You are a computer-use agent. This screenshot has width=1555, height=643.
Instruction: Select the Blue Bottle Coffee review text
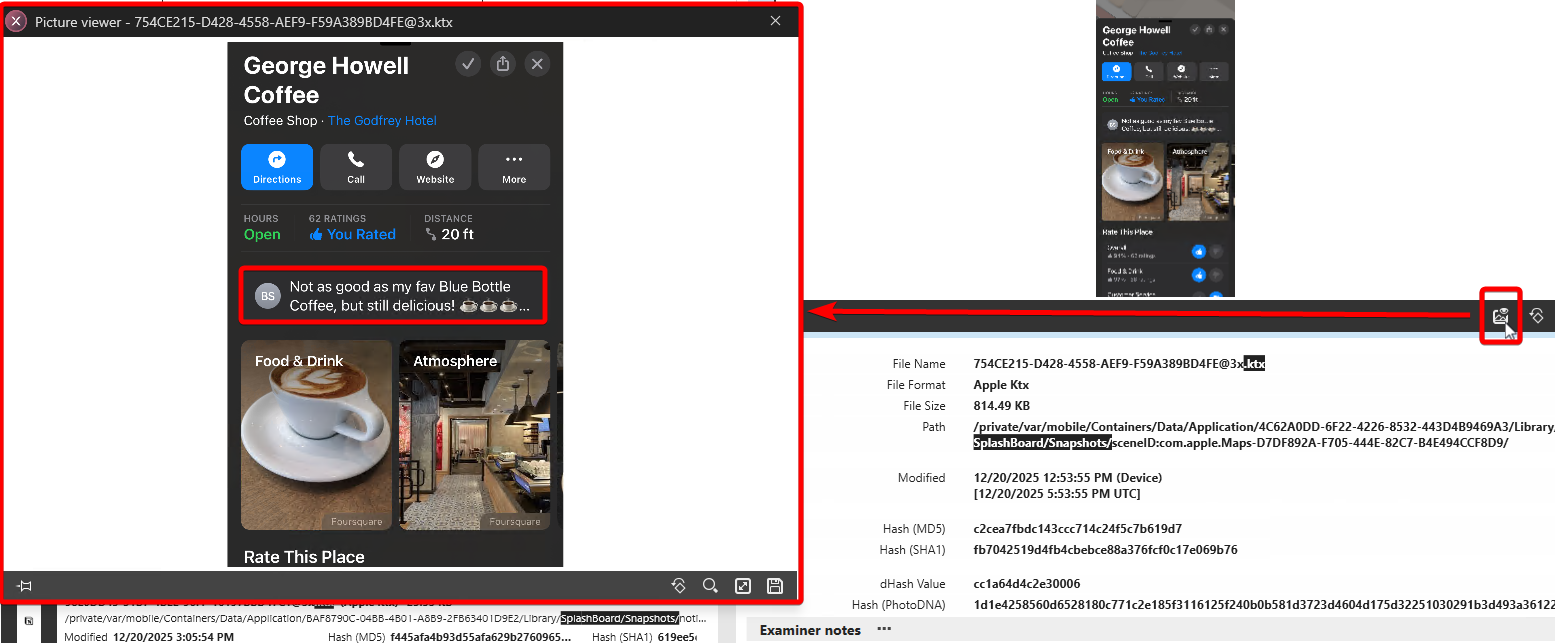[410, 296]
